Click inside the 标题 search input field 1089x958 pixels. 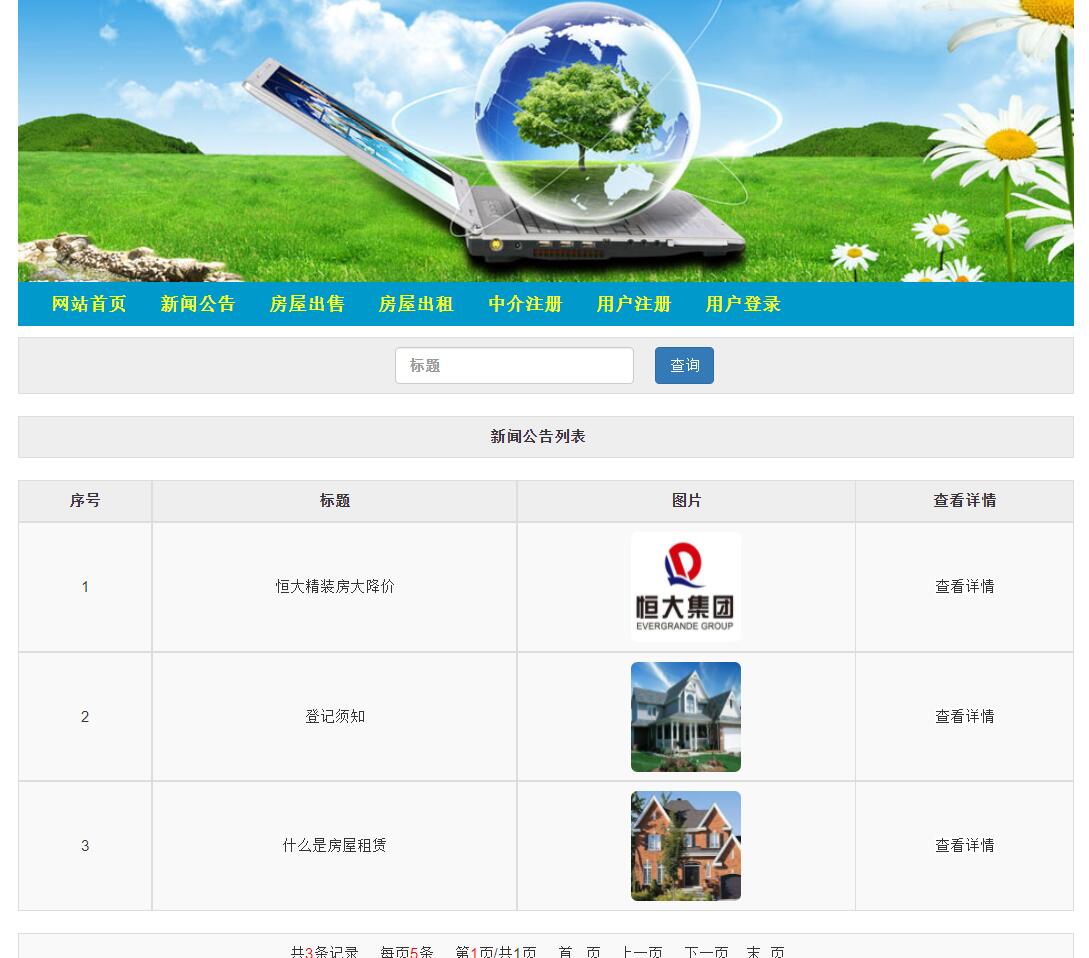[x=514, y=365]
